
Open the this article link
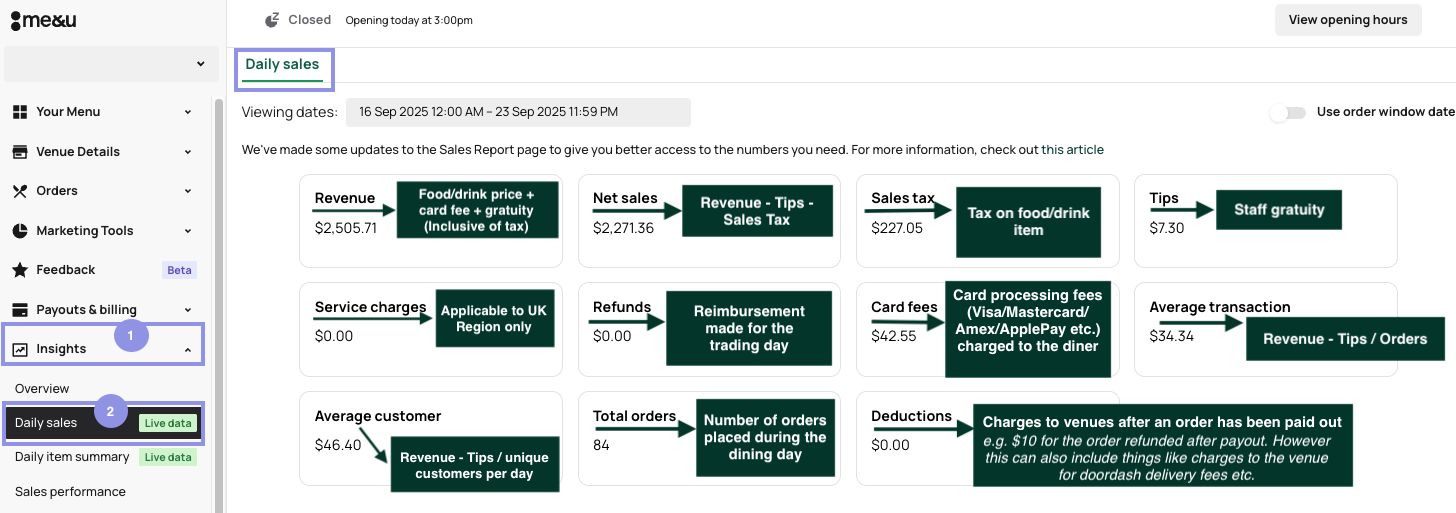coord(1073,150)
